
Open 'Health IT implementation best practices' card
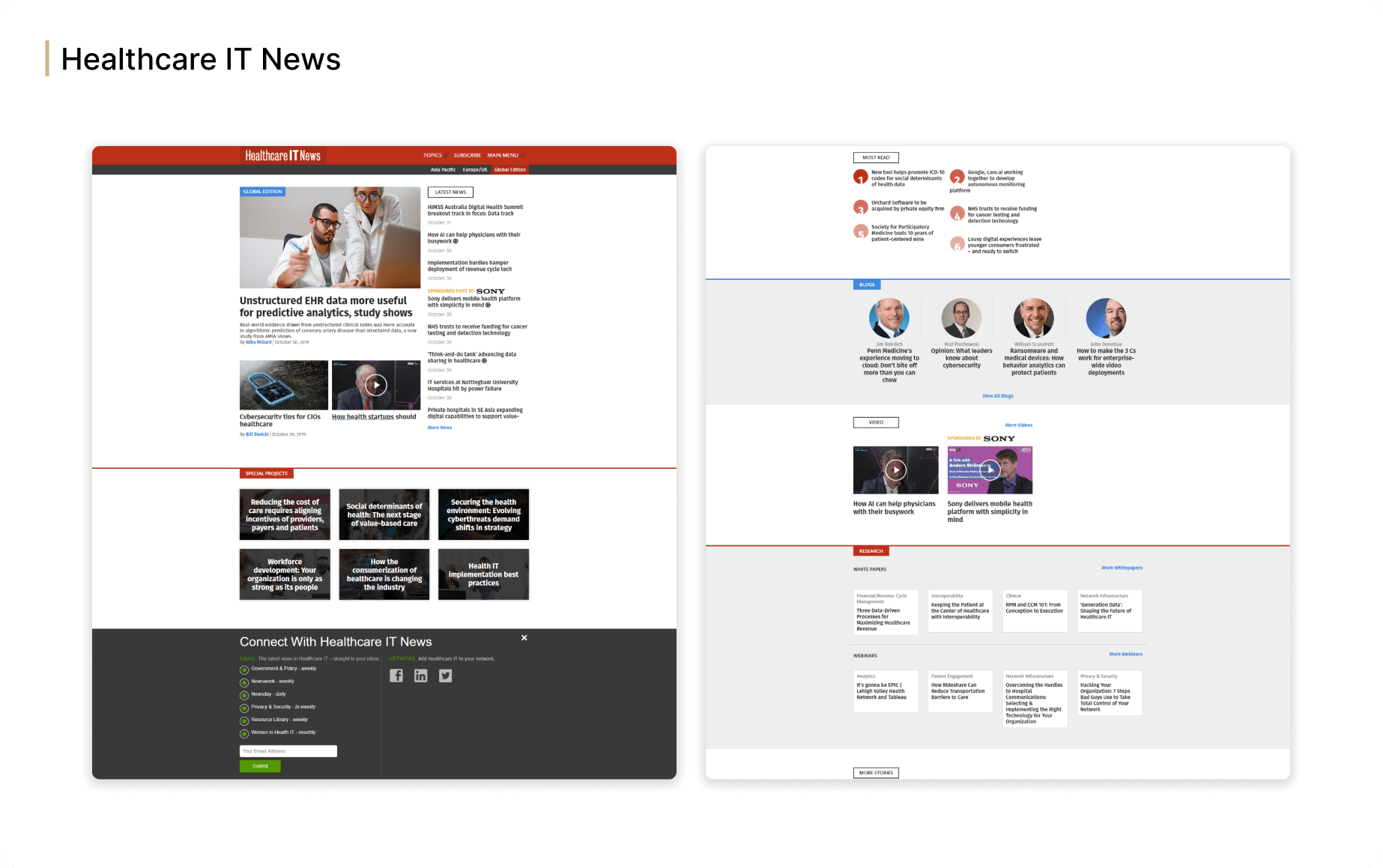(x=484, y=574)
